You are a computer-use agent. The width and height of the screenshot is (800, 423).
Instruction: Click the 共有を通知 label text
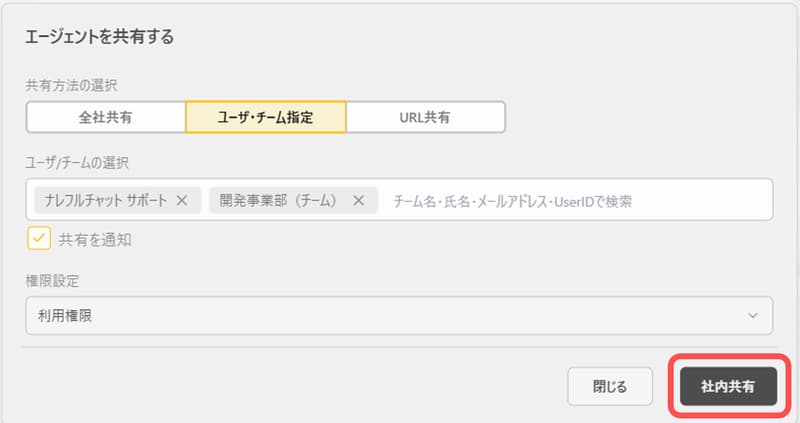(x=95, y=240)
